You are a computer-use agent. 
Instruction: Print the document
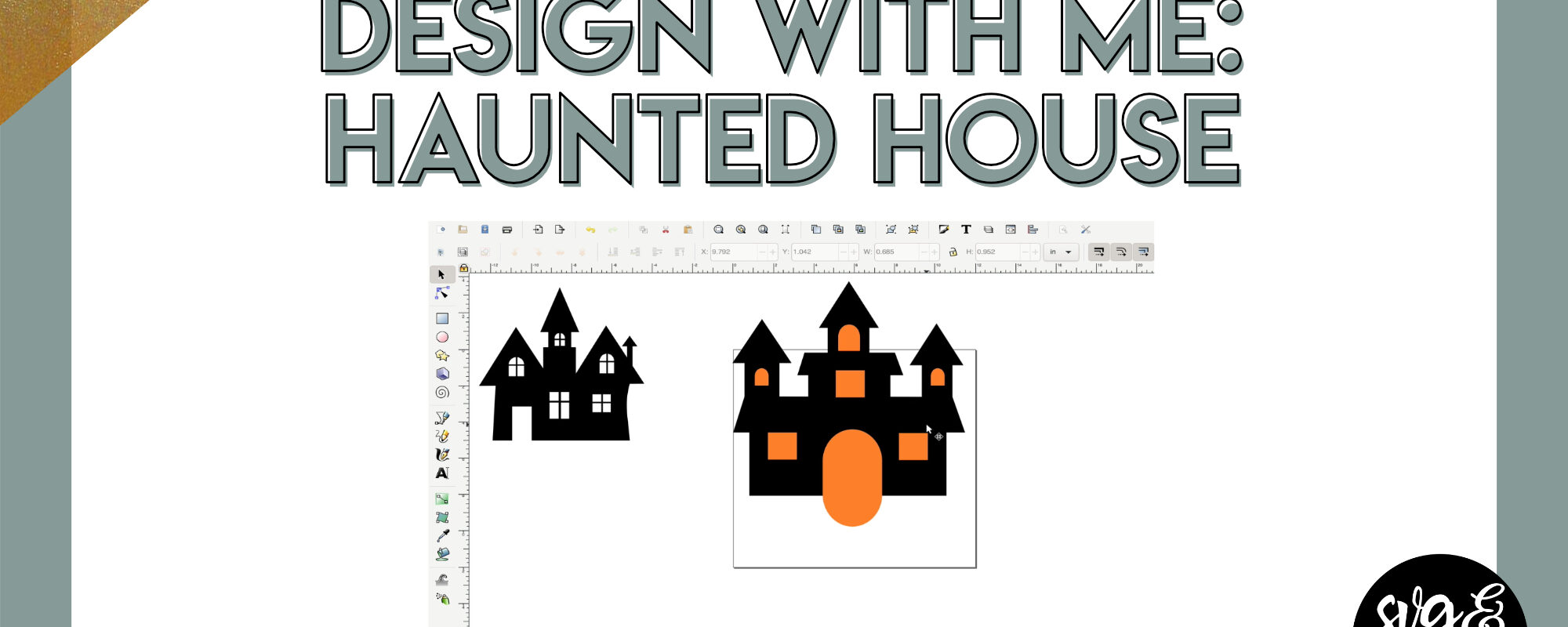(x=507, y=230)
